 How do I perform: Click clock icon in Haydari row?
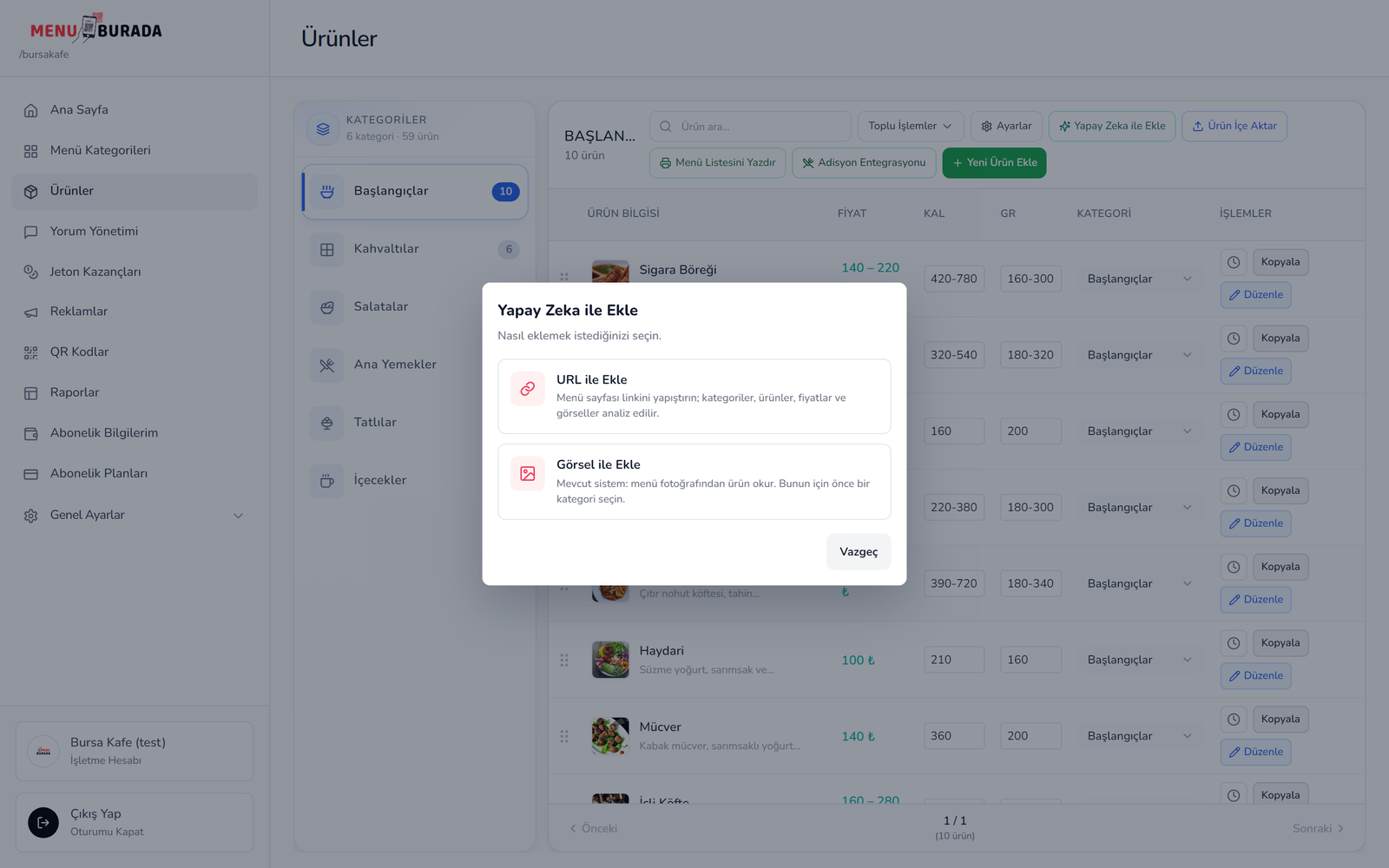point(1234,643)
